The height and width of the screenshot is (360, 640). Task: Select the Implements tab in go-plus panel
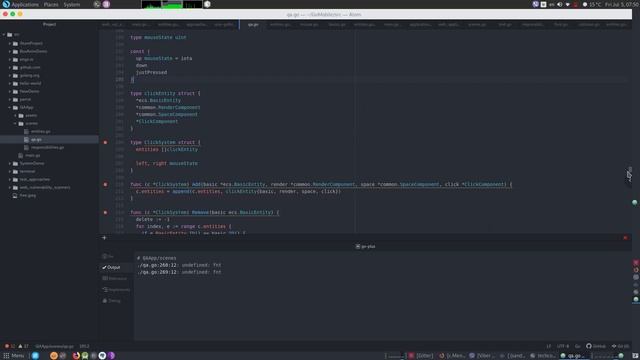(x=116, y=289)
